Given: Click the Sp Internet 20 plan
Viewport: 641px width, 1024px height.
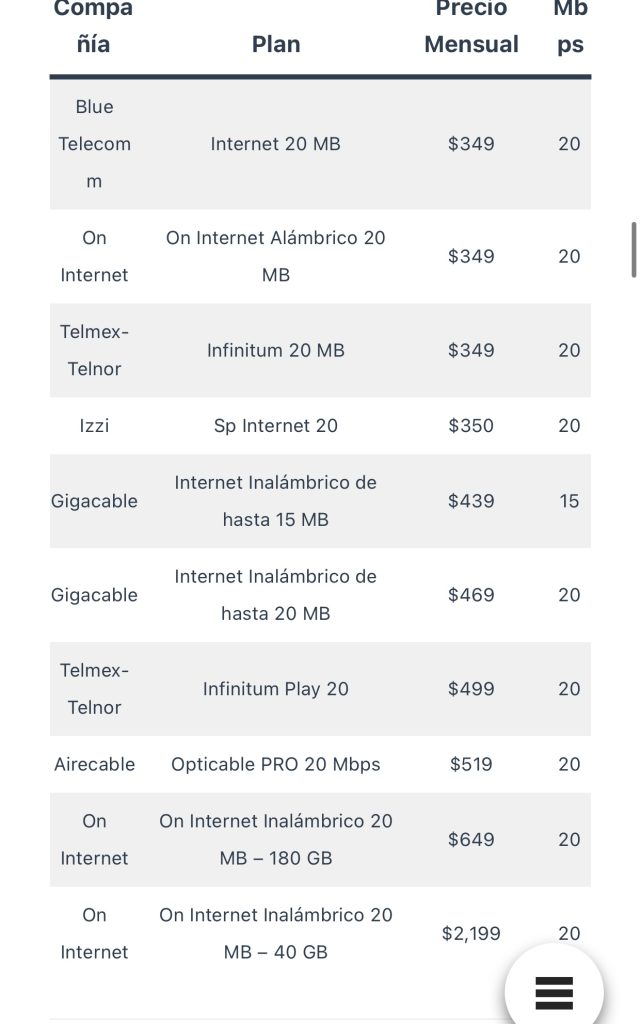Looking at the screenshot, I should point(275,426).
